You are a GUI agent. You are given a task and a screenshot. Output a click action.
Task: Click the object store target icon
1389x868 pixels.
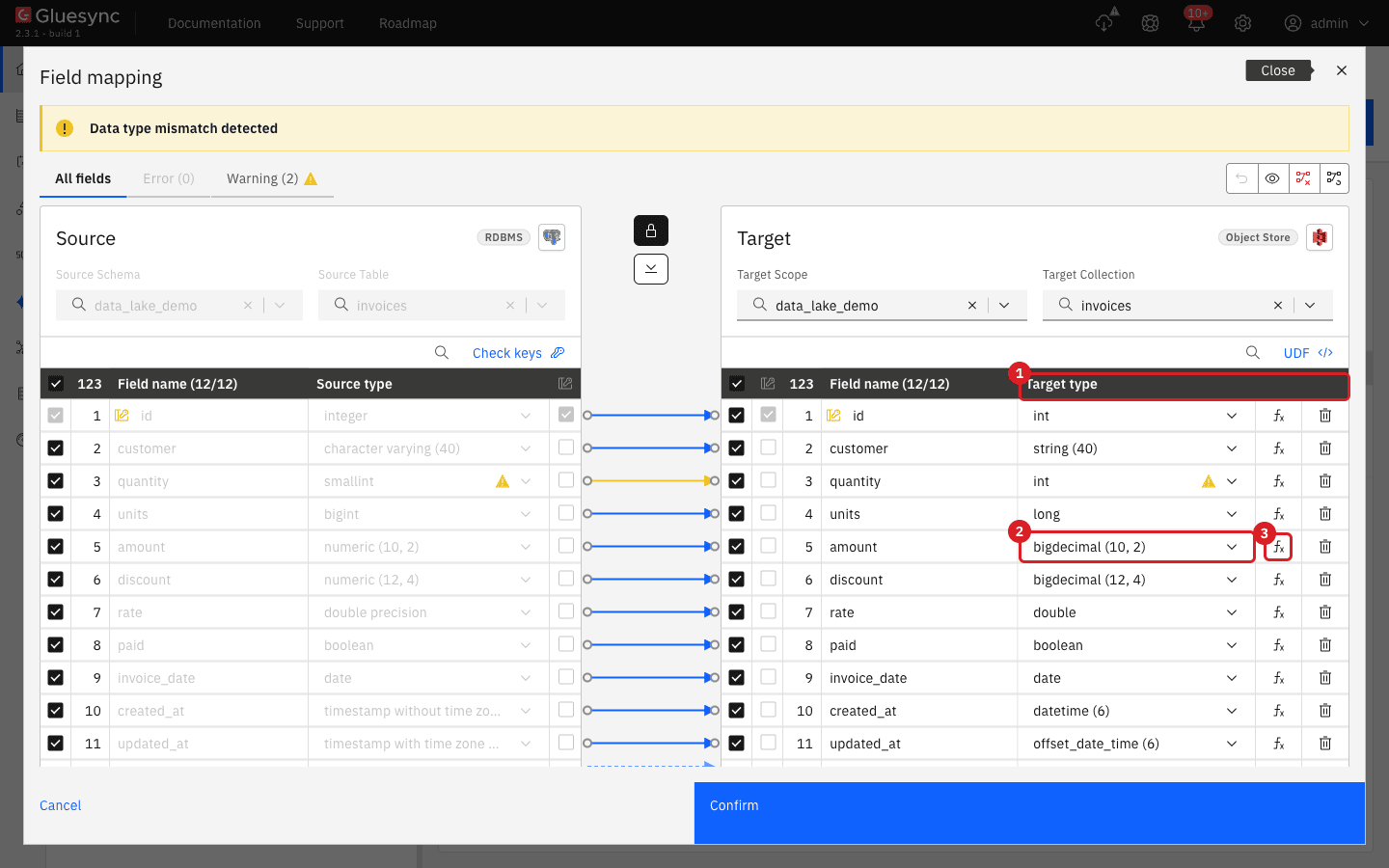point(1320,237)
